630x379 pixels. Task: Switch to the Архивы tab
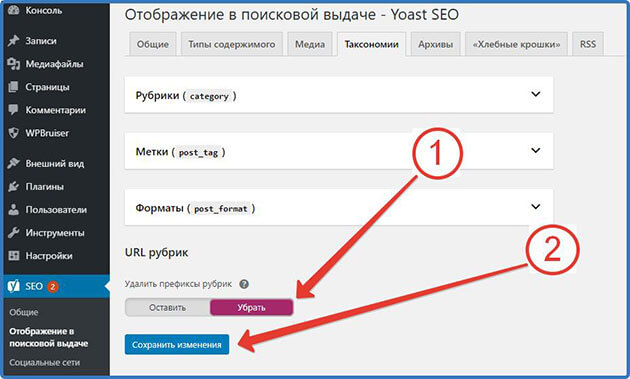[436, 44]
